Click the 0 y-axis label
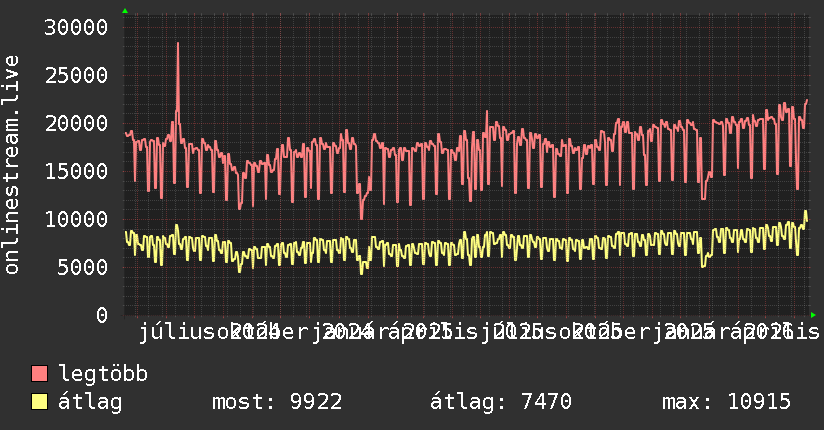The height and width of the screenshot is (430, 824). tap(102, 315)
